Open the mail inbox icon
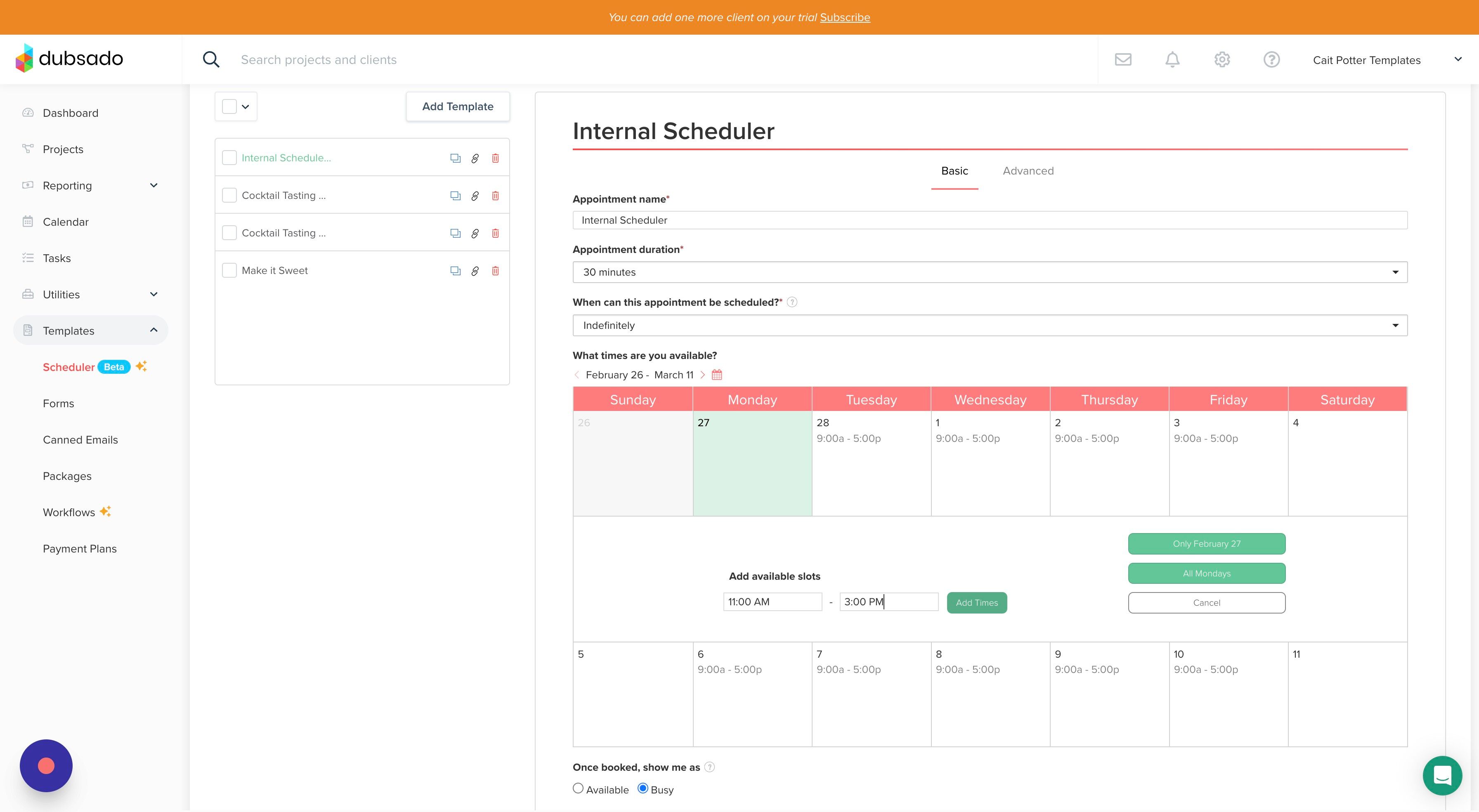 (x=1123, y=60)
